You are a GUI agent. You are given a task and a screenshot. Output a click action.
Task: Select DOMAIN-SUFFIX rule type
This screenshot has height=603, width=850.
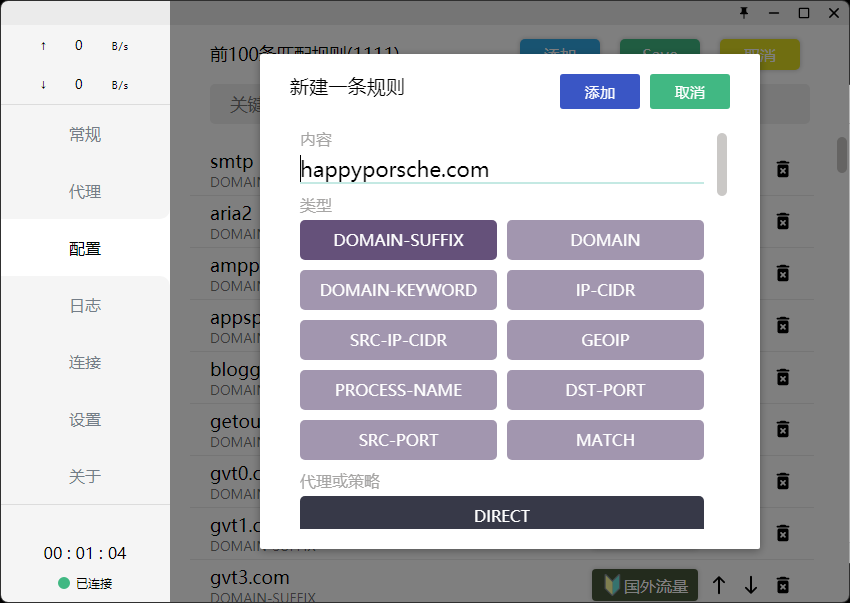[398, 240]
